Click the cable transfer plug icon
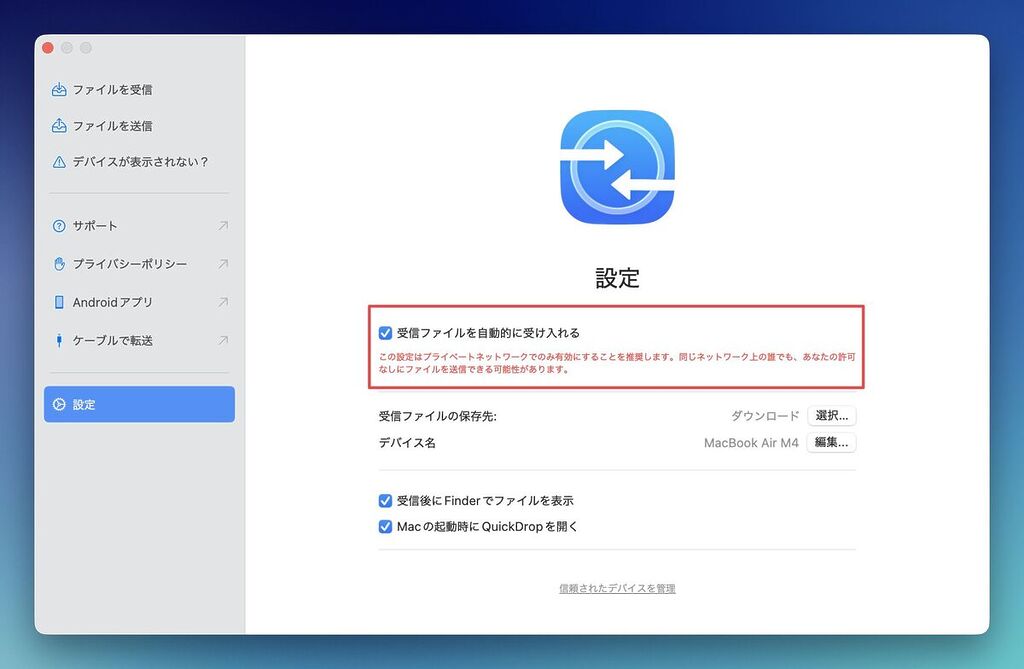 59,341
